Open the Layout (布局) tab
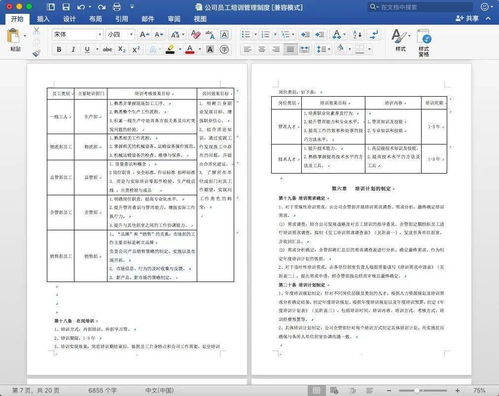 coord(96,19)
